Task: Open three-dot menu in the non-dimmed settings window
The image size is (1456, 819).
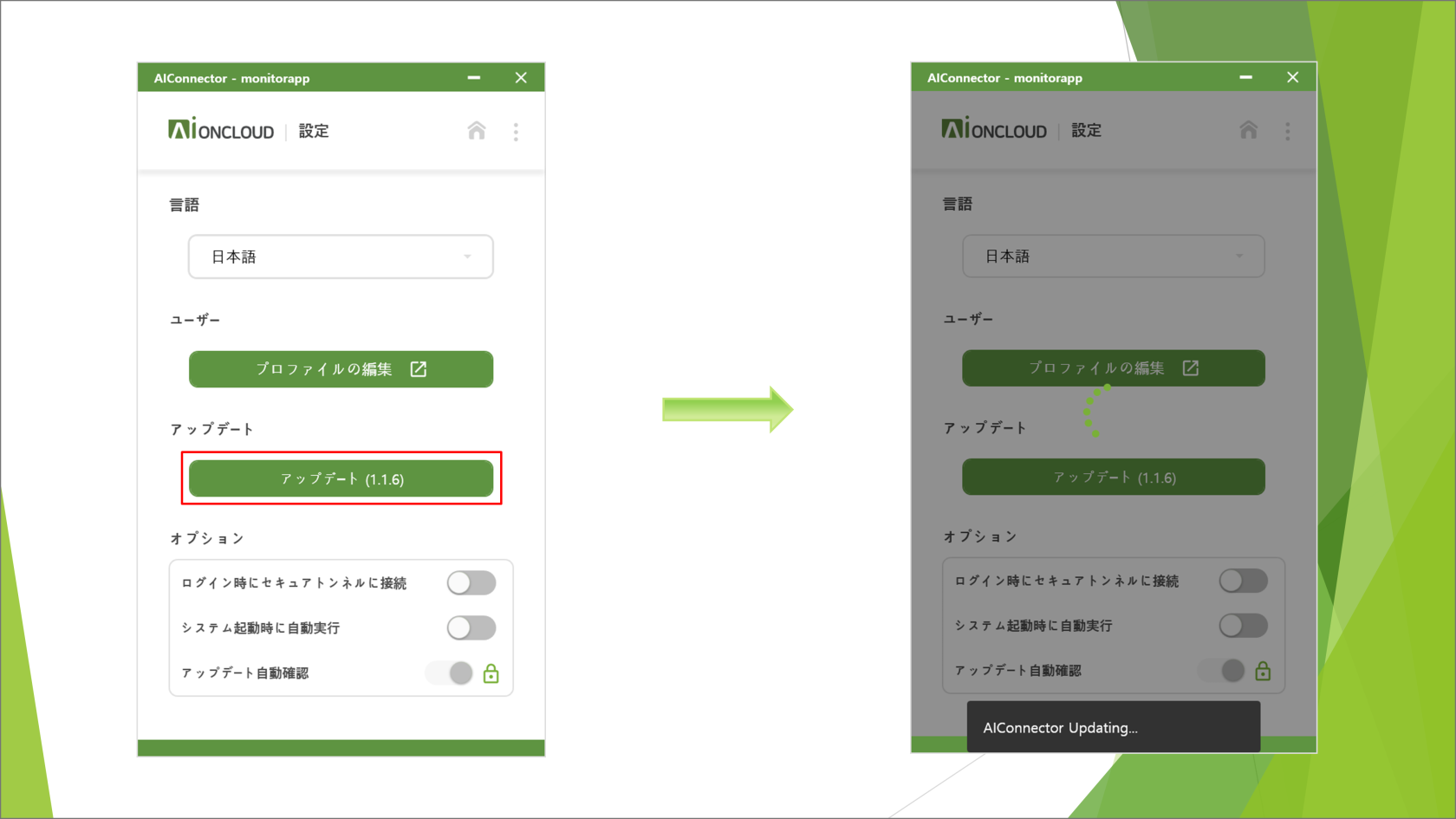Action: tap(516, 132)
